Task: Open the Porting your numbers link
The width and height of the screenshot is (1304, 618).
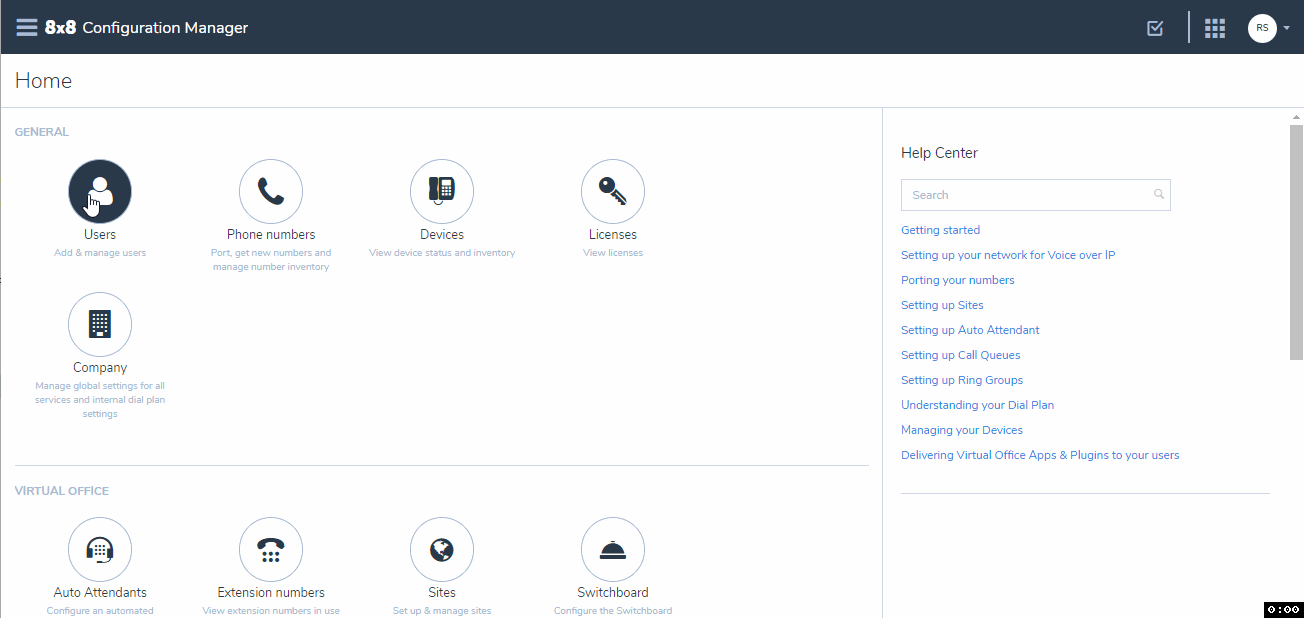Action: pyautogui.click(x=958, y=280)
